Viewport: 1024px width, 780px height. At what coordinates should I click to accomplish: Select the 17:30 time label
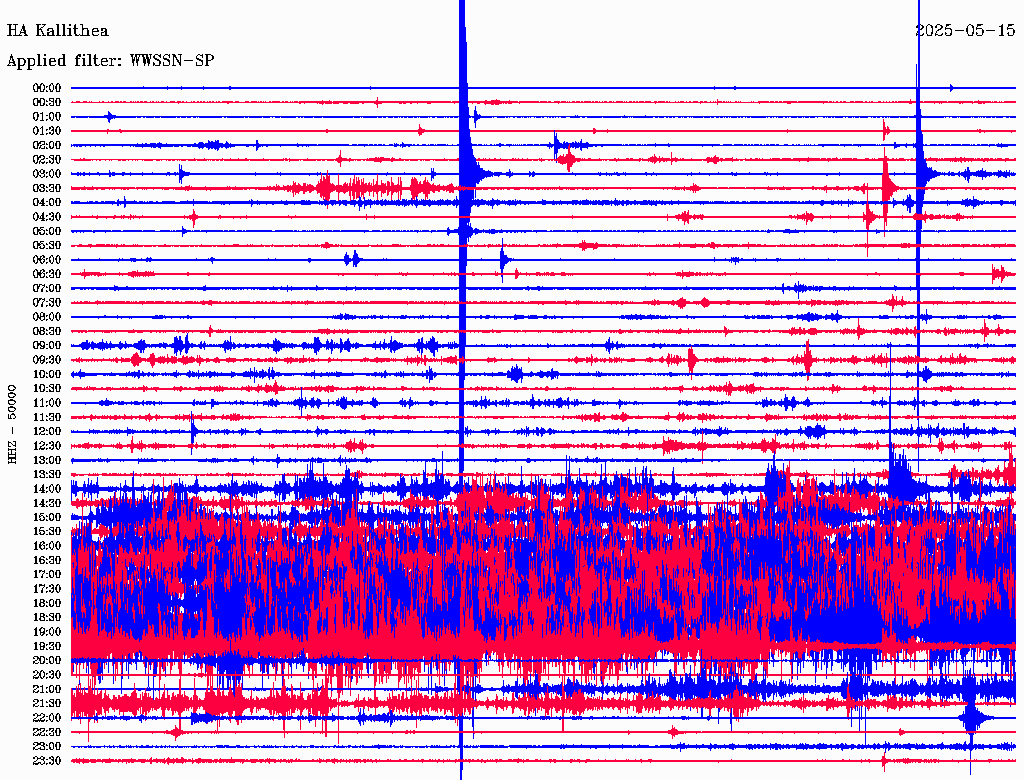(x=47, y=589)
